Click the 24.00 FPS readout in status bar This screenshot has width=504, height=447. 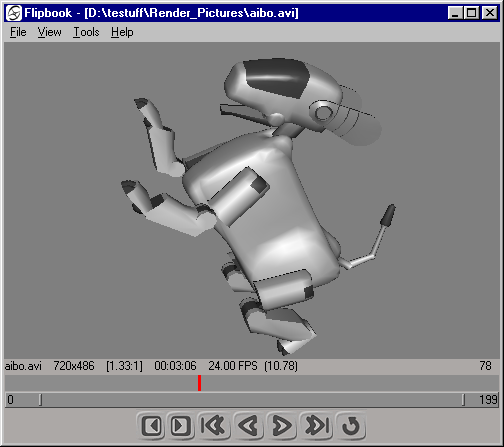click(x=233, y=366)
